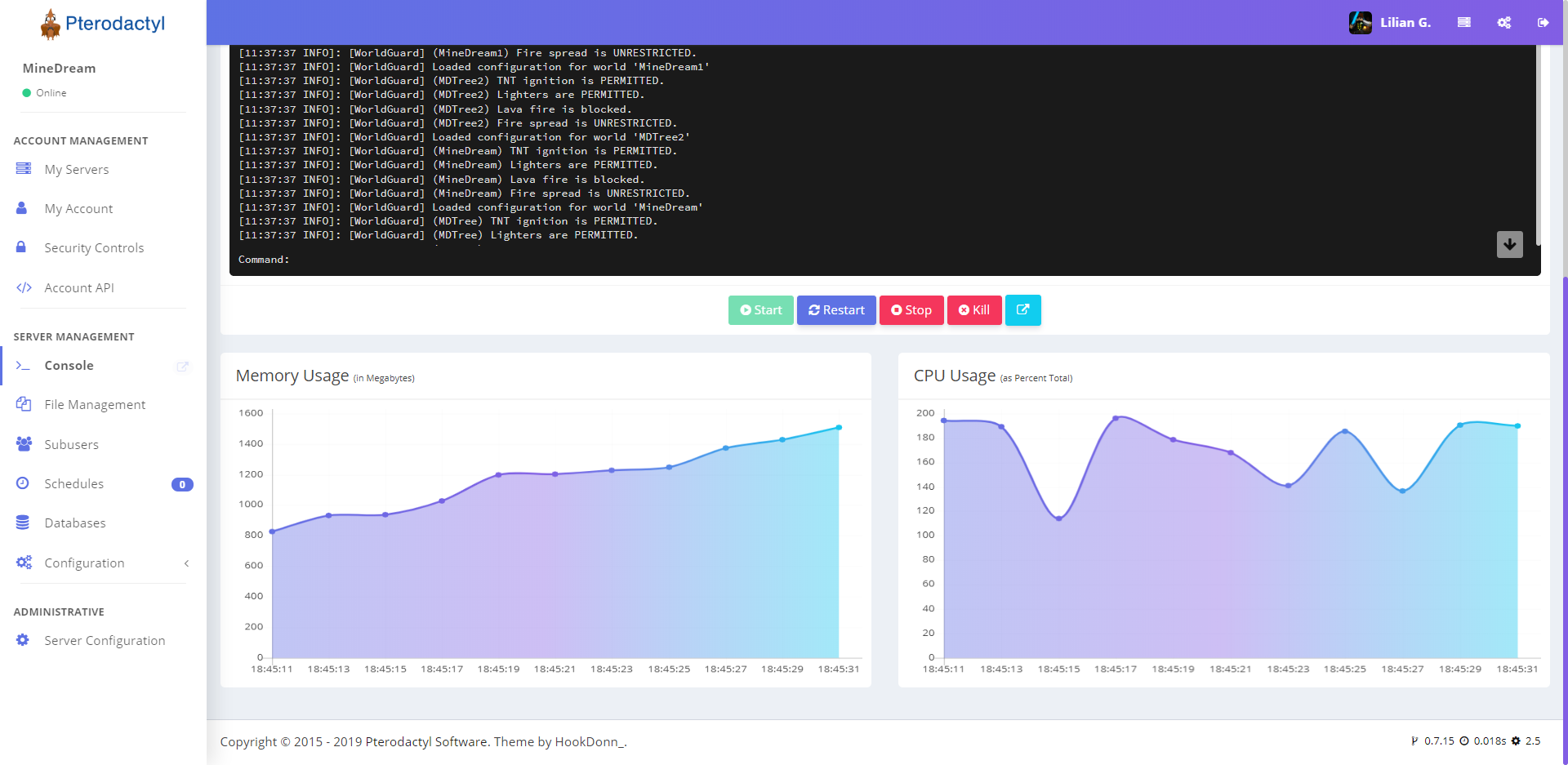Click the Schedules count badge
This screenshot has height=765, width=1568.
(x=182, y=484)
